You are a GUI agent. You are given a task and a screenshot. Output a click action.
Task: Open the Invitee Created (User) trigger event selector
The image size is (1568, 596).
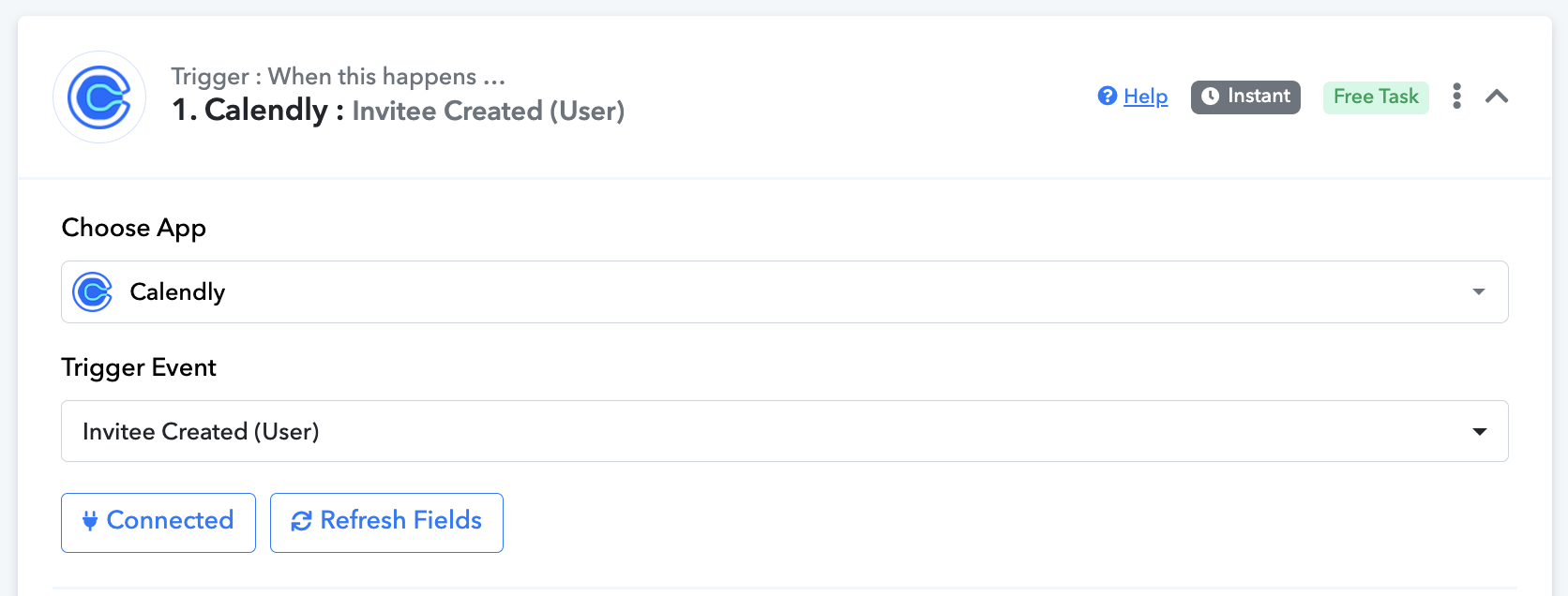tap(750, 432)
